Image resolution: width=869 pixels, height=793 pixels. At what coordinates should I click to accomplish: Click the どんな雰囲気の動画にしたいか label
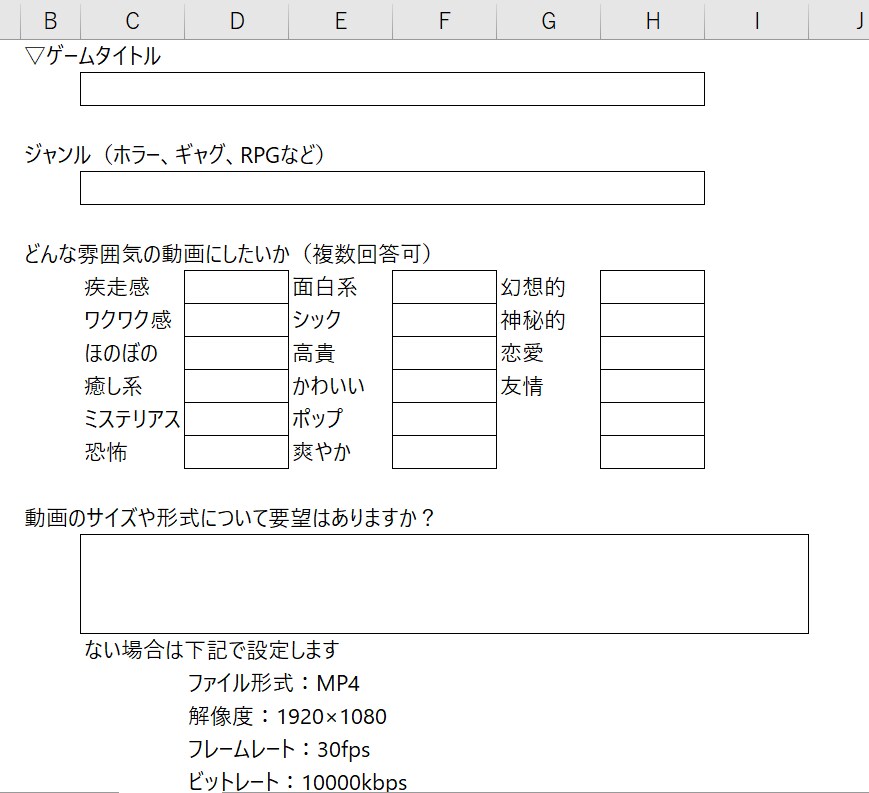click(228, 254)
